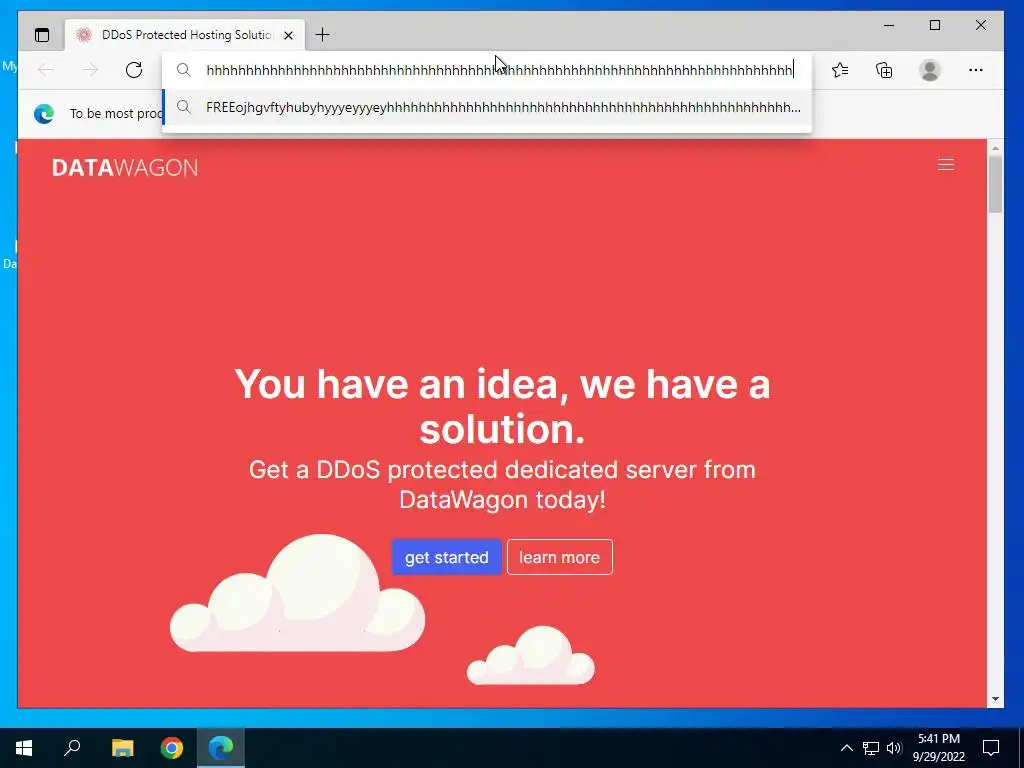Click the 'Get a DDoS protected' subtitle
This screenshot has height=768, width=1024.
tap(502, 485)
